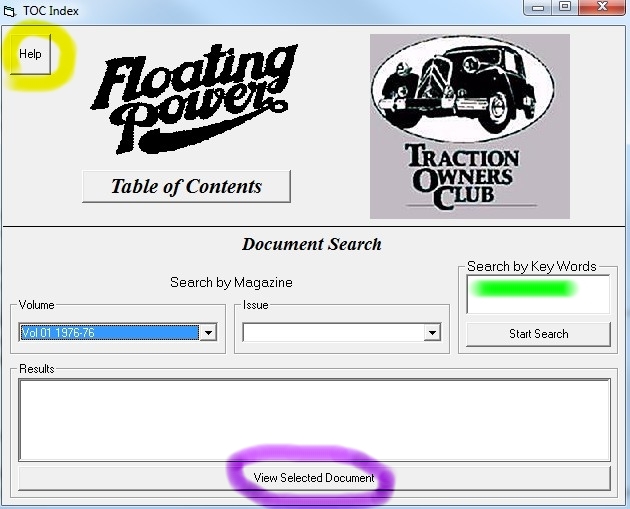Expand the Issue dropdown arrow
Viewport: 630px width, 509px height.
432,333
